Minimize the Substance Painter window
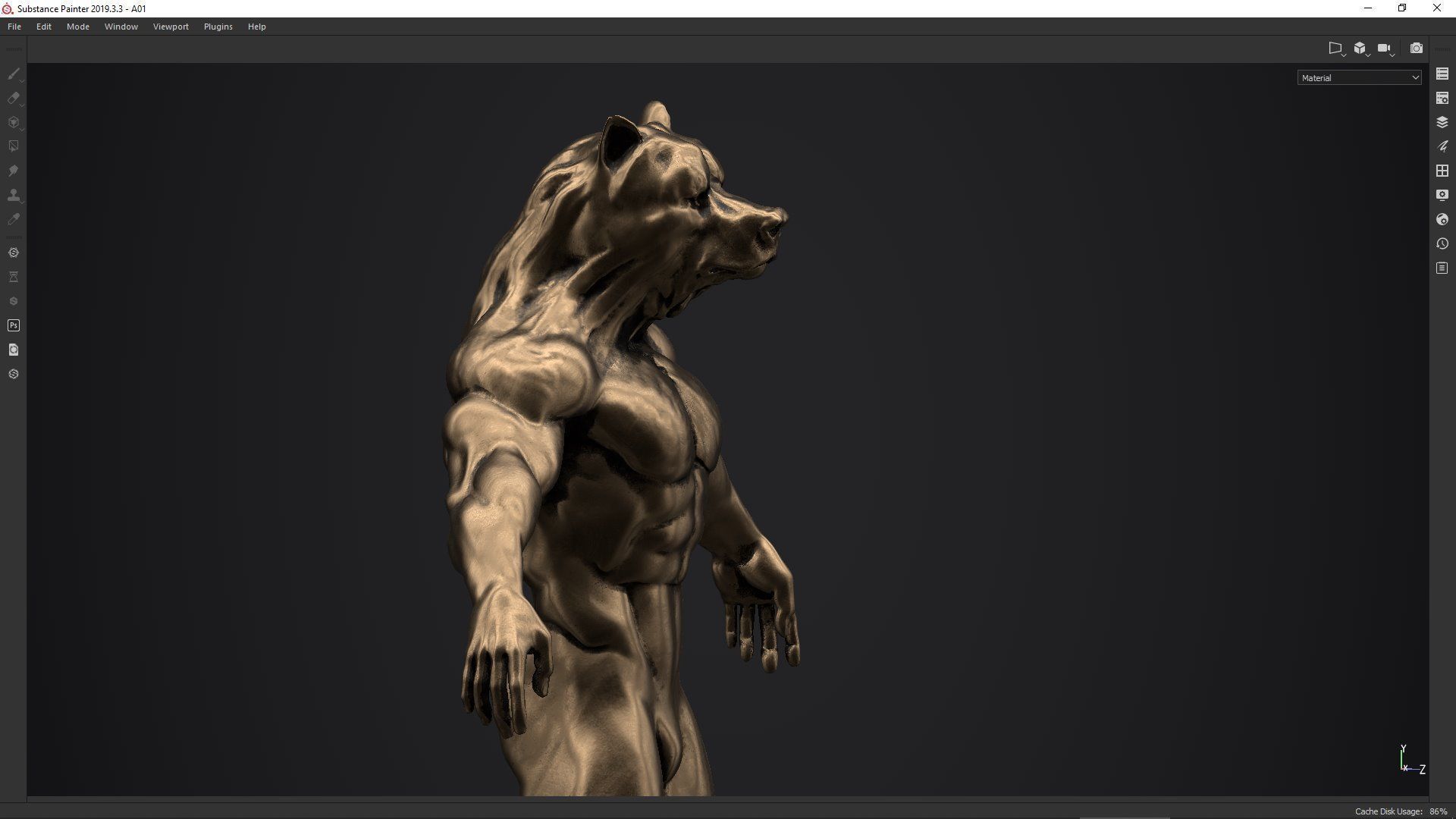This screenshot has width=1456, height=819. [1368, 8]
